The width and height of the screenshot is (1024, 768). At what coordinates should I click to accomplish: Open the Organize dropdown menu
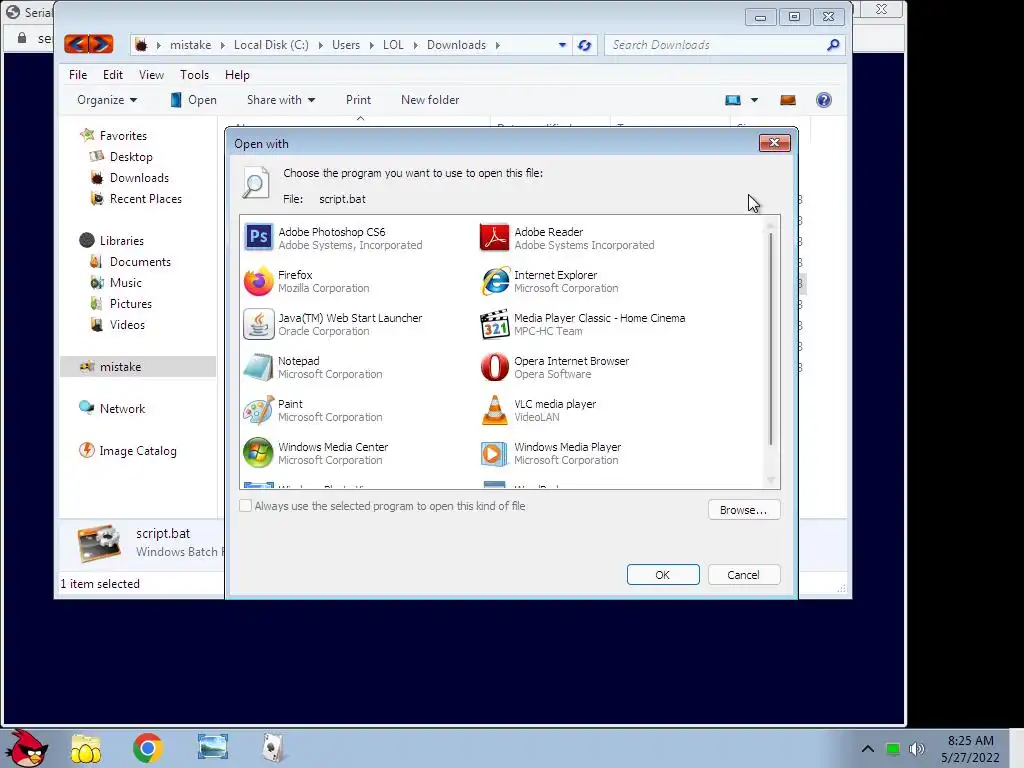(x=107, y=100)
